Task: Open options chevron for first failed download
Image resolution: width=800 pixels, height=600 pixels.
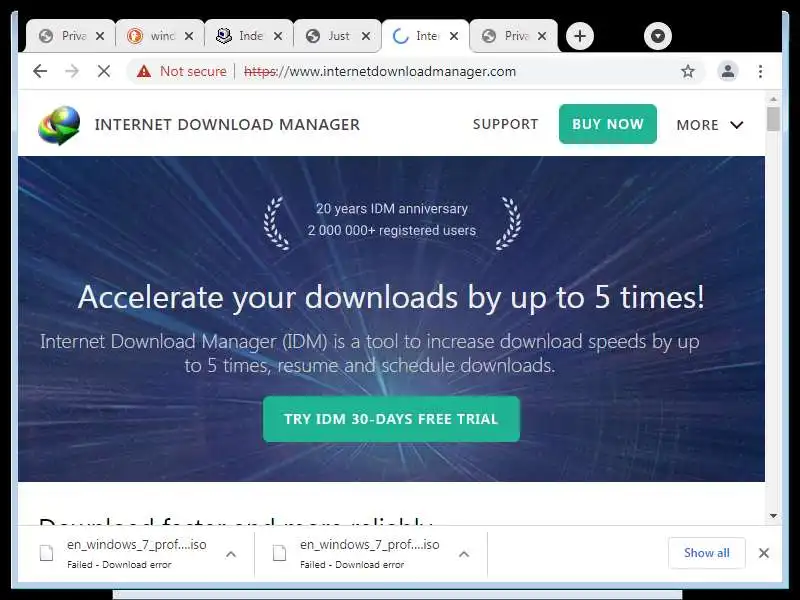Action: pyautogui.click(x=231, y=554)
